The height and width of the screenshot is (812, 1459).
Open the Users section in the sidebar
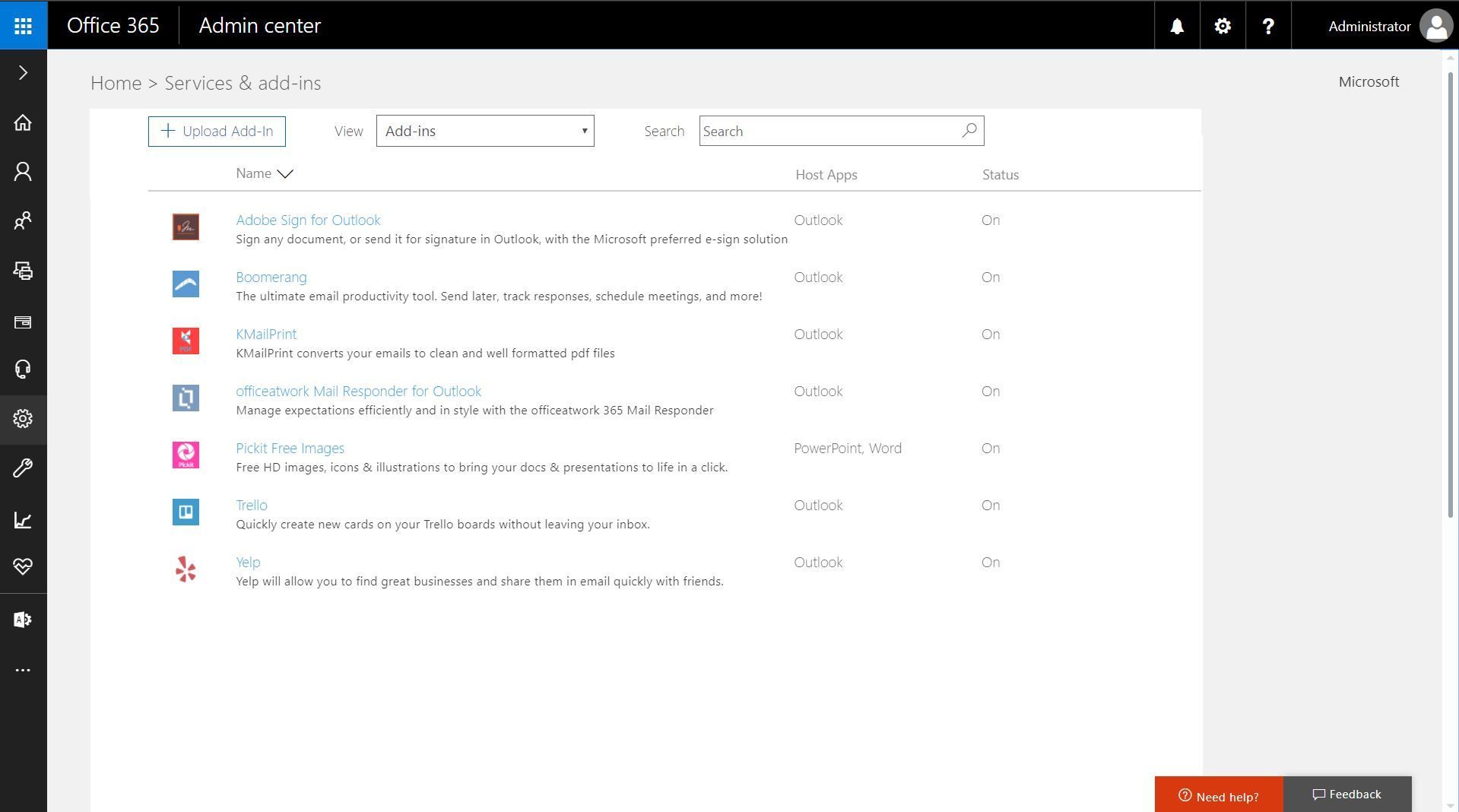coord(22,172)
